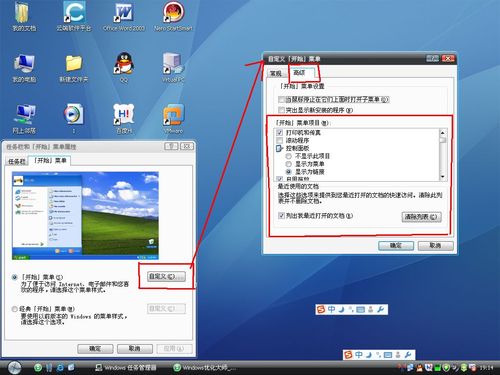The height and width of the screenshot is (375, 500).
Task: Click 取消 in the 任务栏和「开始」菜单属性 dialog
Action: tap(135, 349)
